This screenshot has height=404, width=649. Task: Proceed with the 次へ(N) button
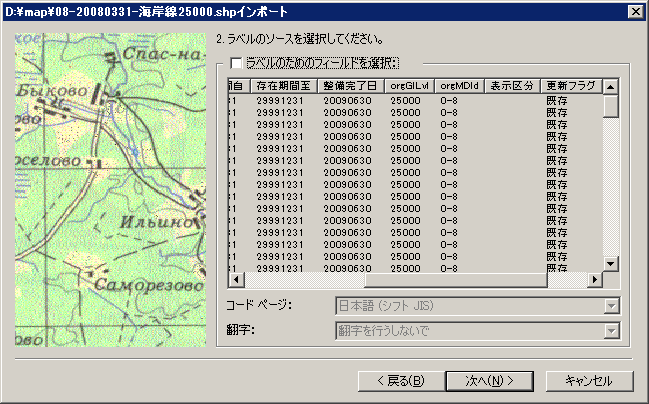tap(489, 381)
